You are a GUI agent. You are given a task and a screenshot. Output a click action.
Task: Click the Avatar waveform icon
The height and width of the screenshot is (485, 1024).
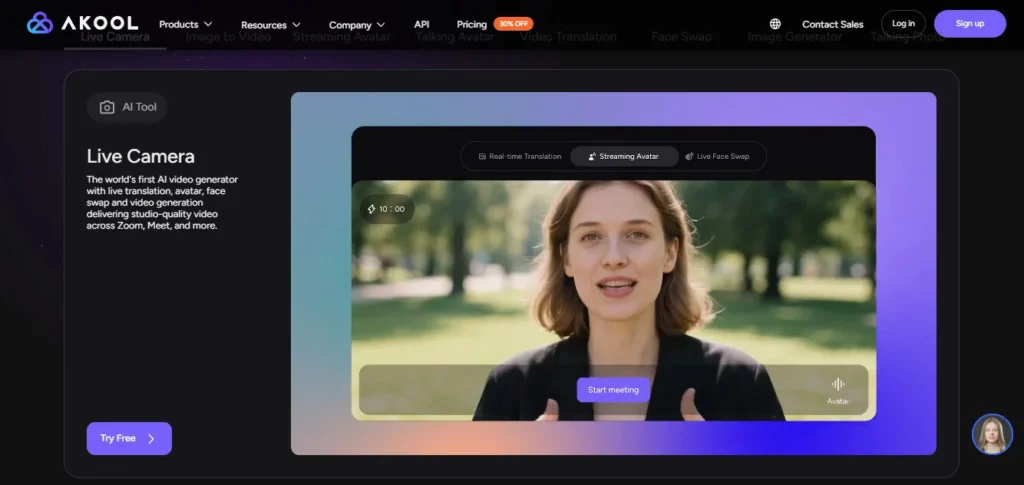(x=838, y=384)
